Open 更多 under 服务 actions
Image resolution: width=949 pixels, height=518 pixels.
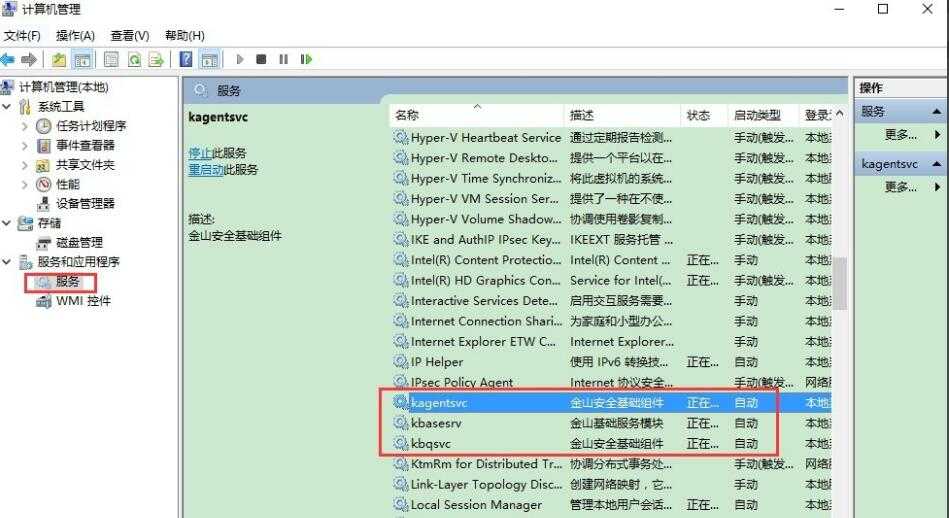click(x=901, y=134)
